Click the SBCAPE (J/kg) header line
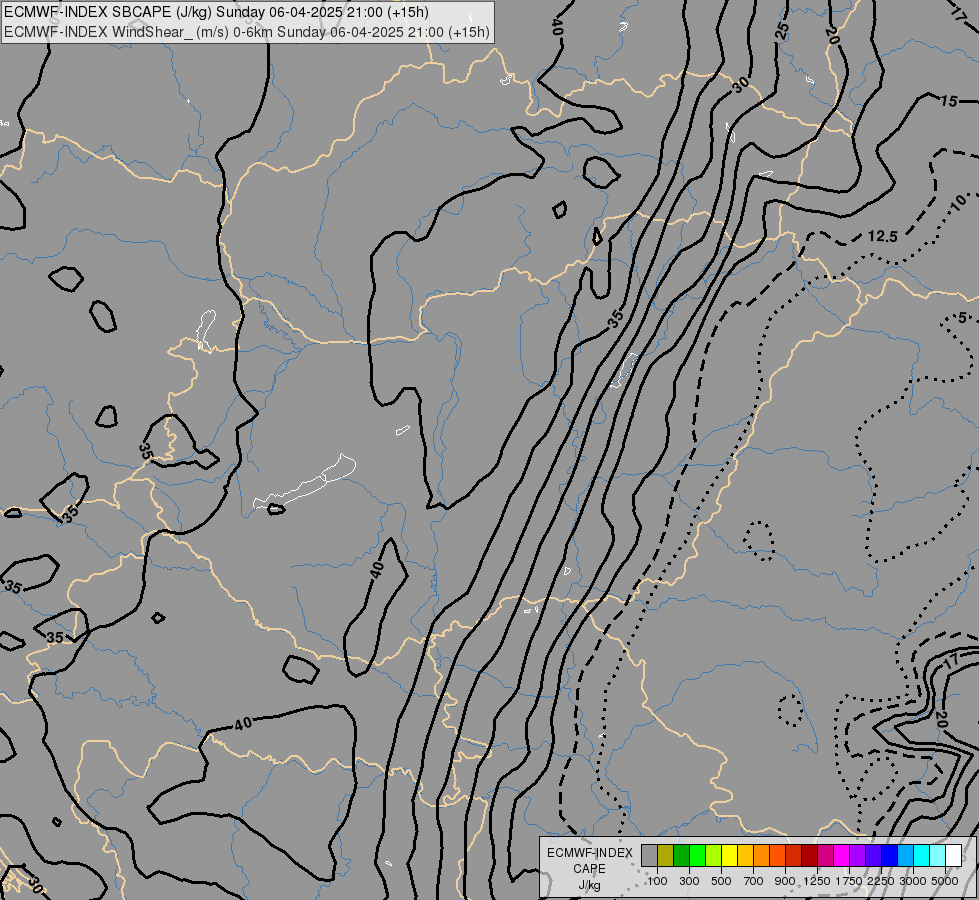The width and height of the screenshot is (979, 900). point(216,12)
